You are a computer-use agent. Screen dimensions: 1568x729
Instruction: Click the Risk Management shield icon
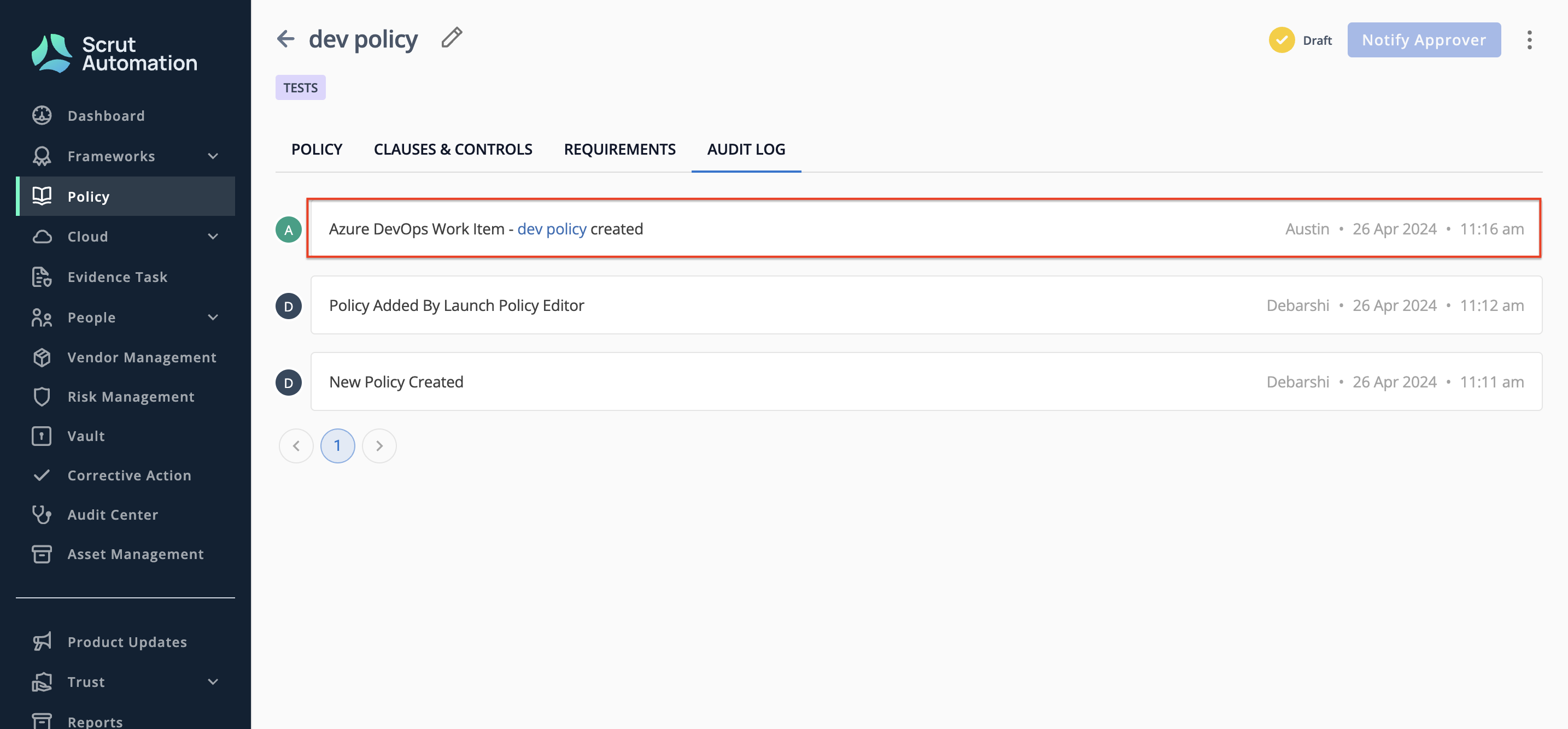(42, 397)
